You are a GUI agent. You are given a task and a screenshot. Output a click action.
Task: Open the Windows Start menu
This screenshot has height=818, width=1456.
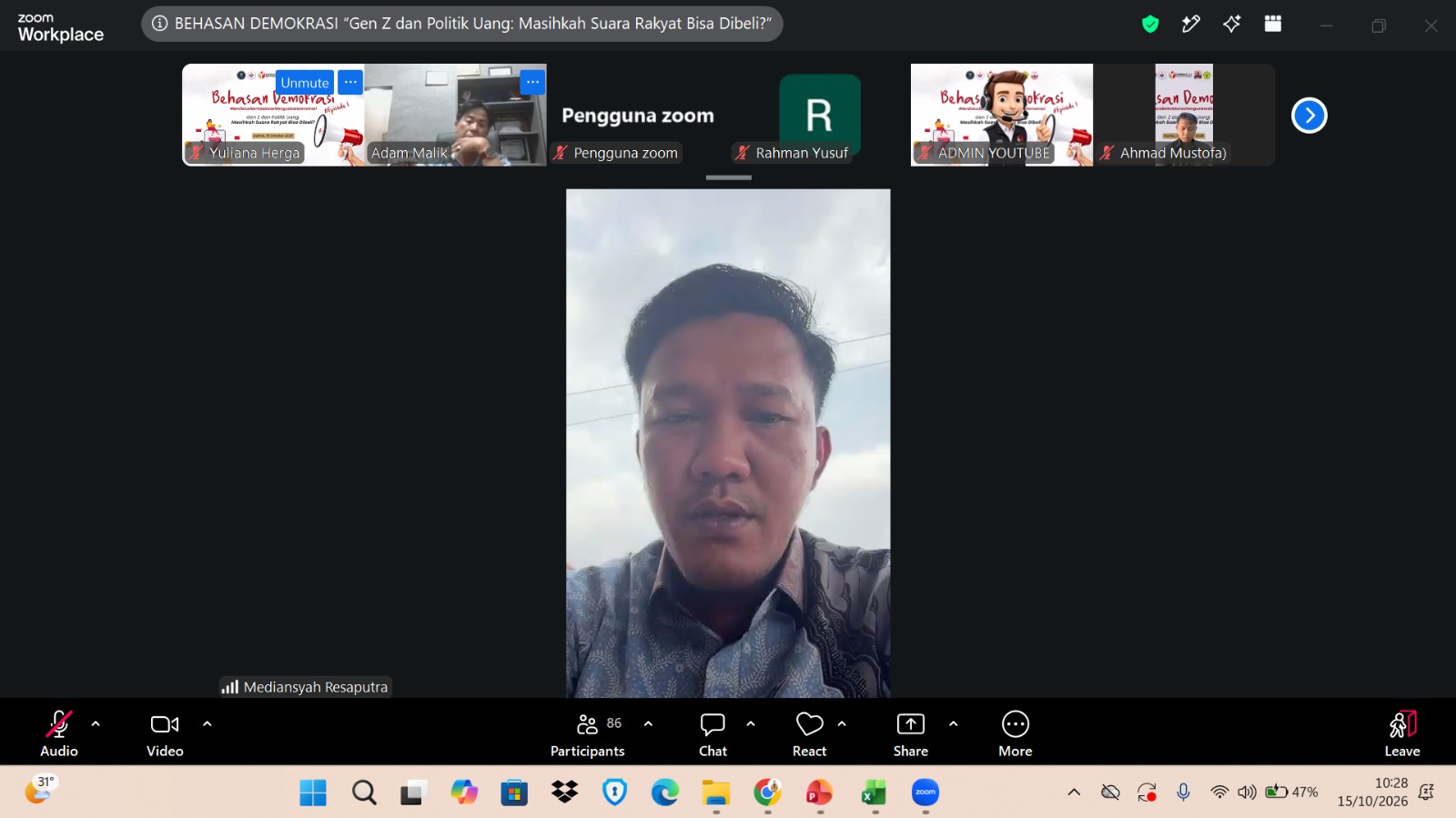click(x=313, y=793)
